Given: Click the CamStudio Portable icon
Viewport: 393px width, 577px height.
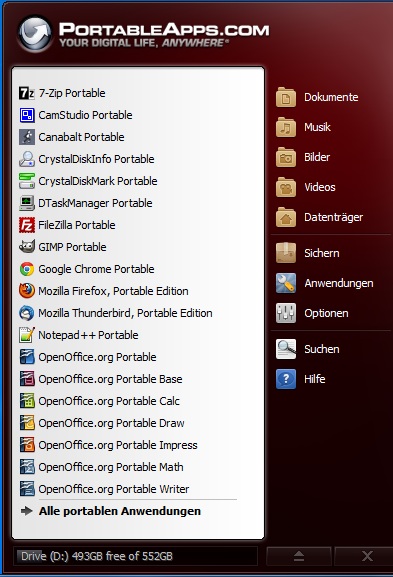Looking at the screenshot, I should (x=27, y=115).
